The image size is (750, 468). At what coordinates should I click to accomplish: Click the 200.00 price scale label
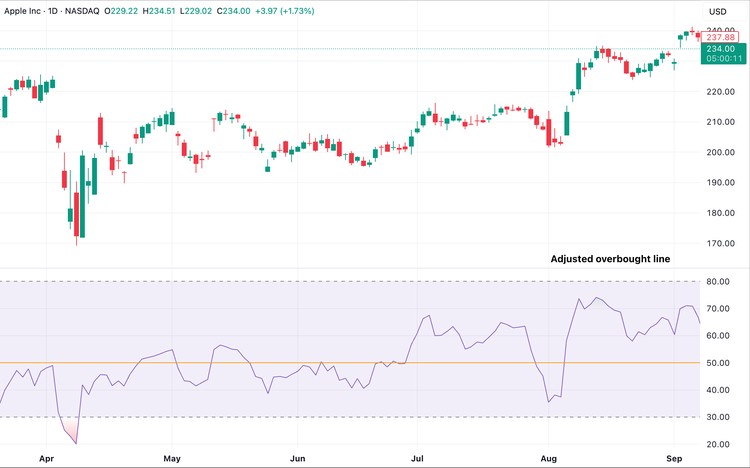click(722, 153)
